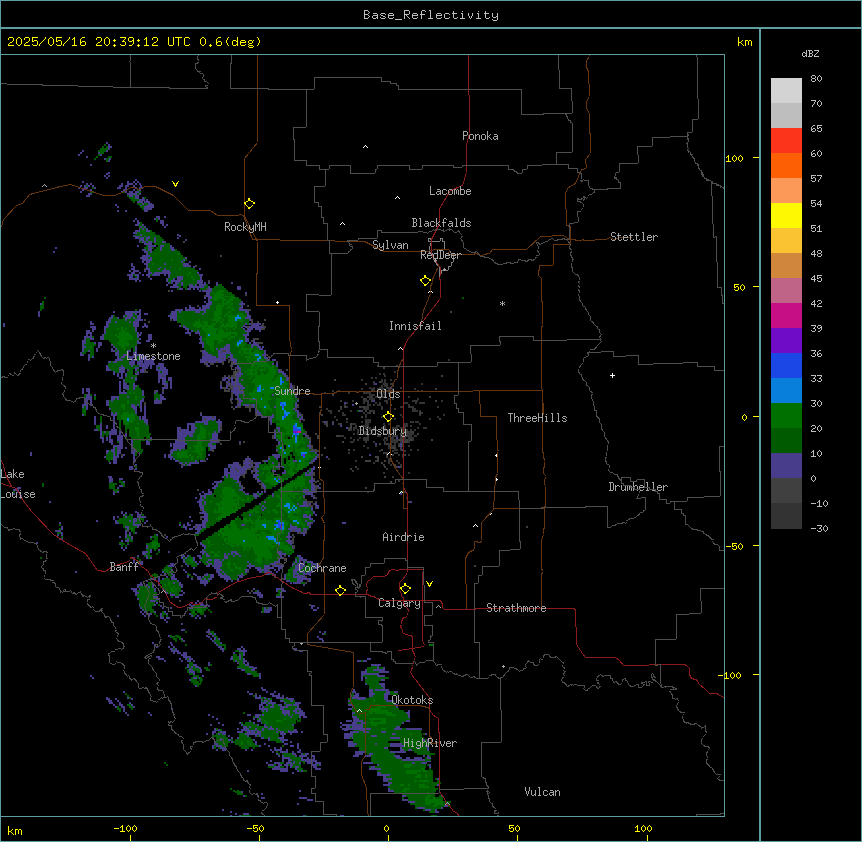
Task: Click the Sundre town label
Action: tap(292, 391)
